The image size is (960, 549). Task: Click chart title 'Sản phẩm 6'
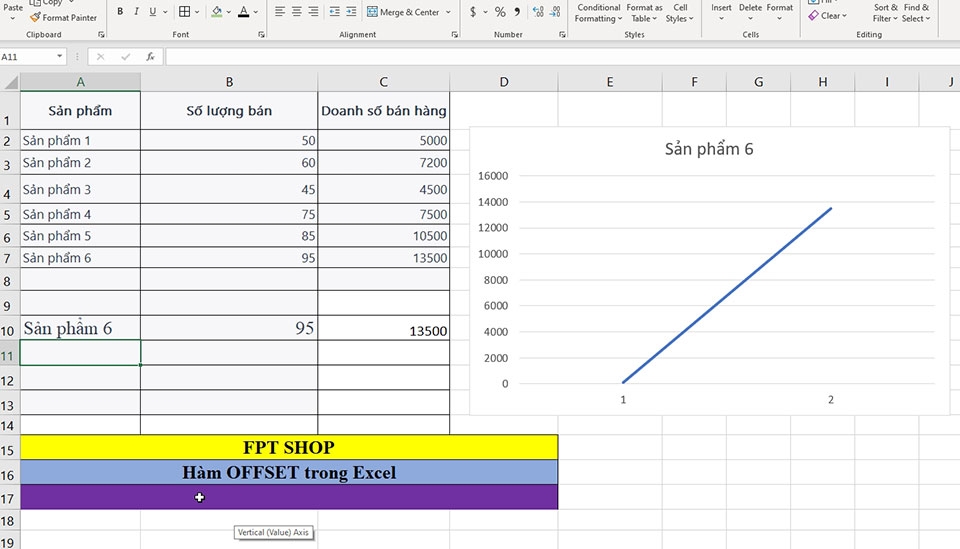coord(709,149)
